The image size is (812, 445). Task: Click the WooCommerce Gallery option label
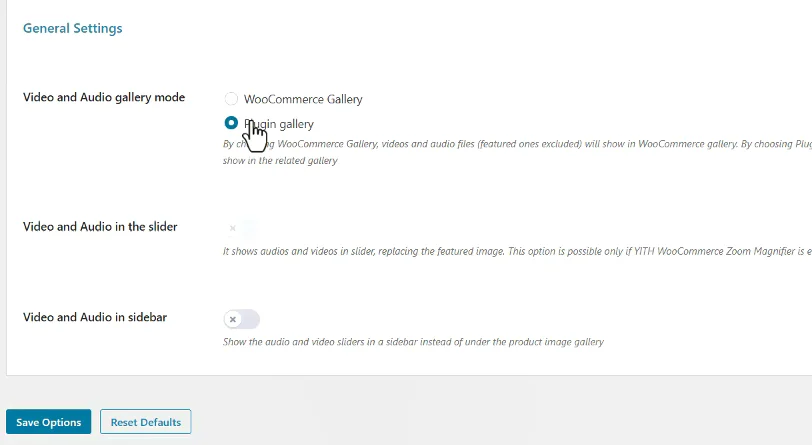303,99
